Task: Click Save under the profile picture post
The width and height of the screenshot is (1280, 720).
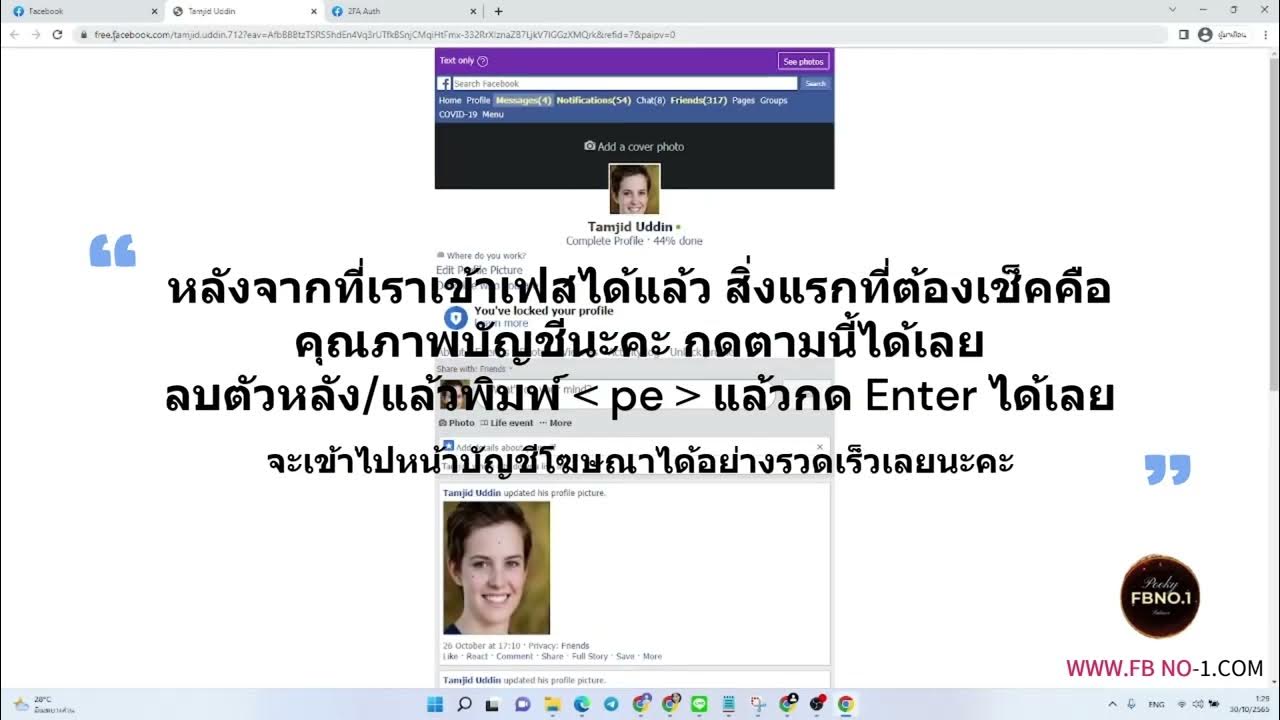Action: [x=625, y=656]
